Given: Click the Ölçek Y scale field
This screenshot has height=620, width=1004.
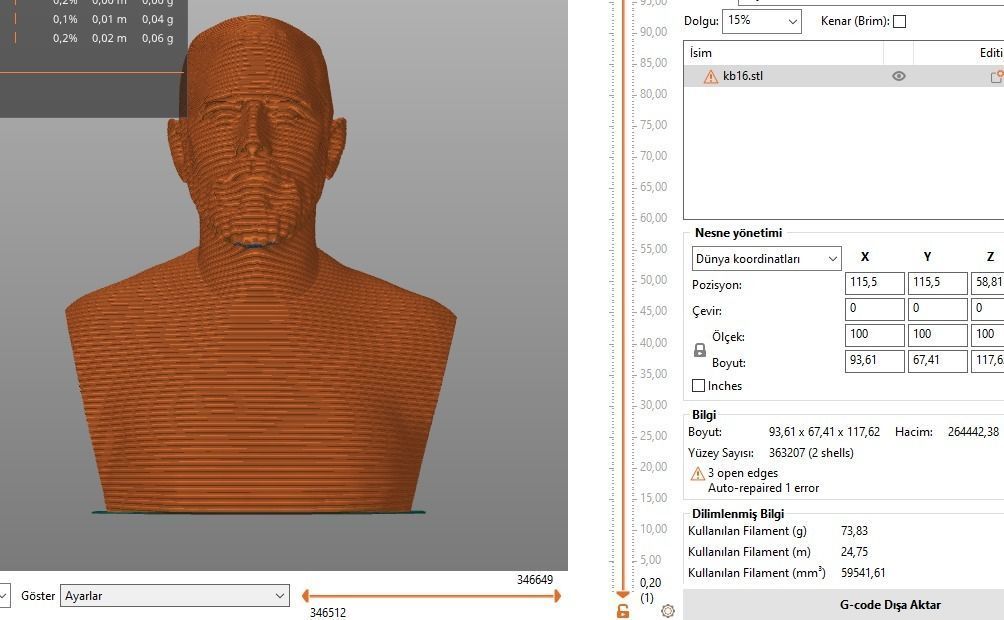Looking at the screenshot, I should pos(937,334).
